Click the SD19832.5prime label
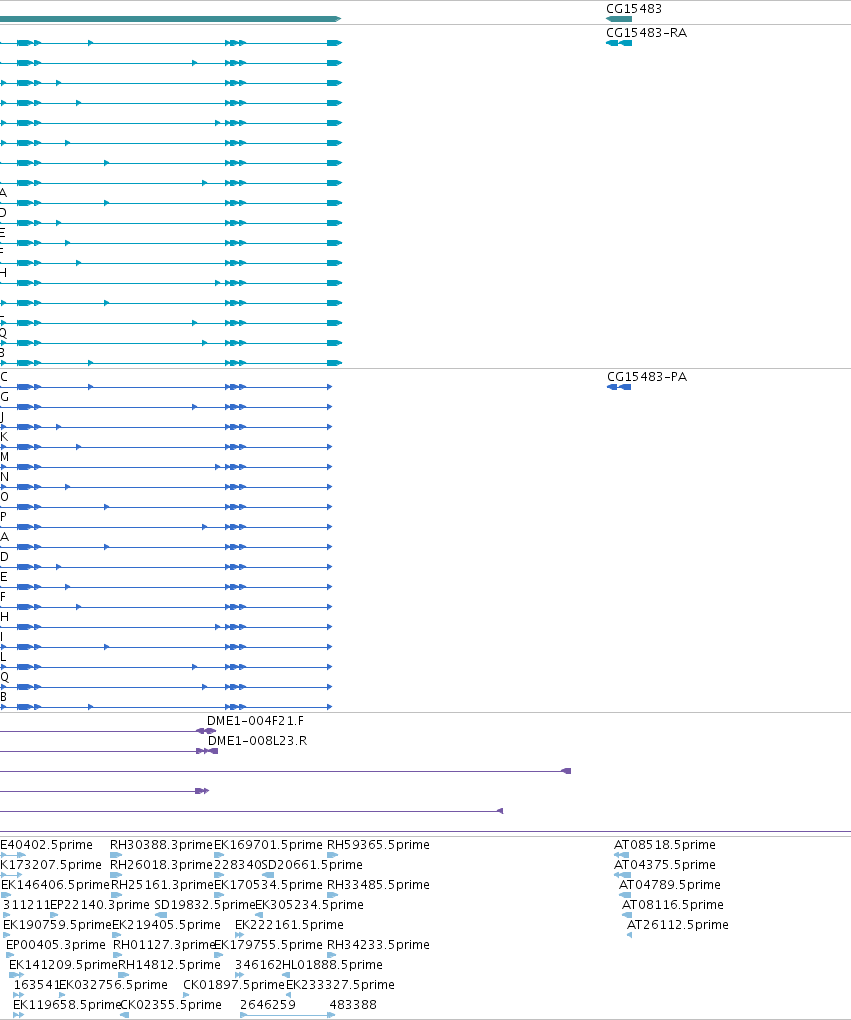The width and height of the screenshot is (851, 1020). (205, 905)
